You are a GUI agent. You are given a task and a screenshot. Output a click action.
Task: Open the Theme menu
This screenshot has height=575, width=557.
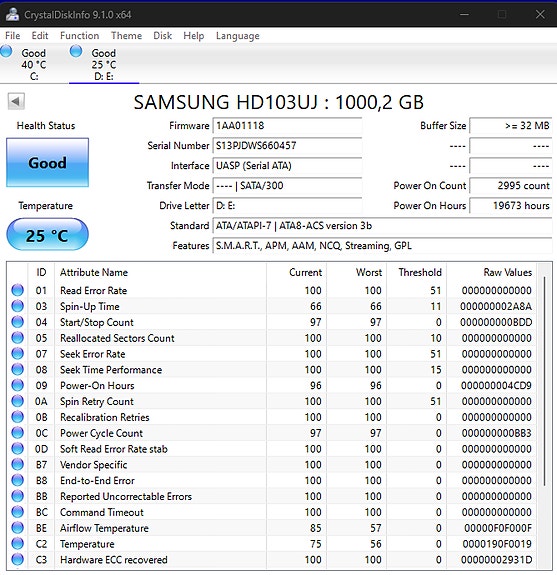[x=127, y=36]
